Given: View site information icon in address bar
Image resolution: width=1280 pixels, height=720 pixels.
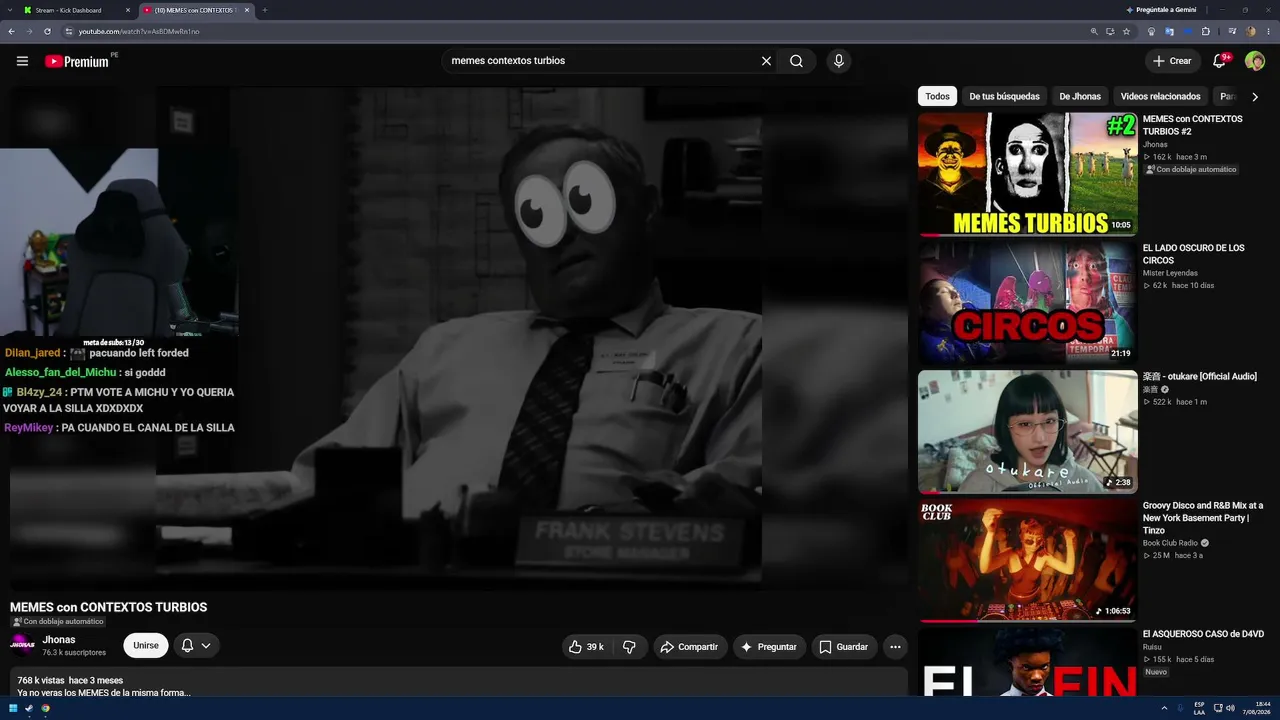Looking at the screenshot, I should pyautogui.click(x=69, y=31).
